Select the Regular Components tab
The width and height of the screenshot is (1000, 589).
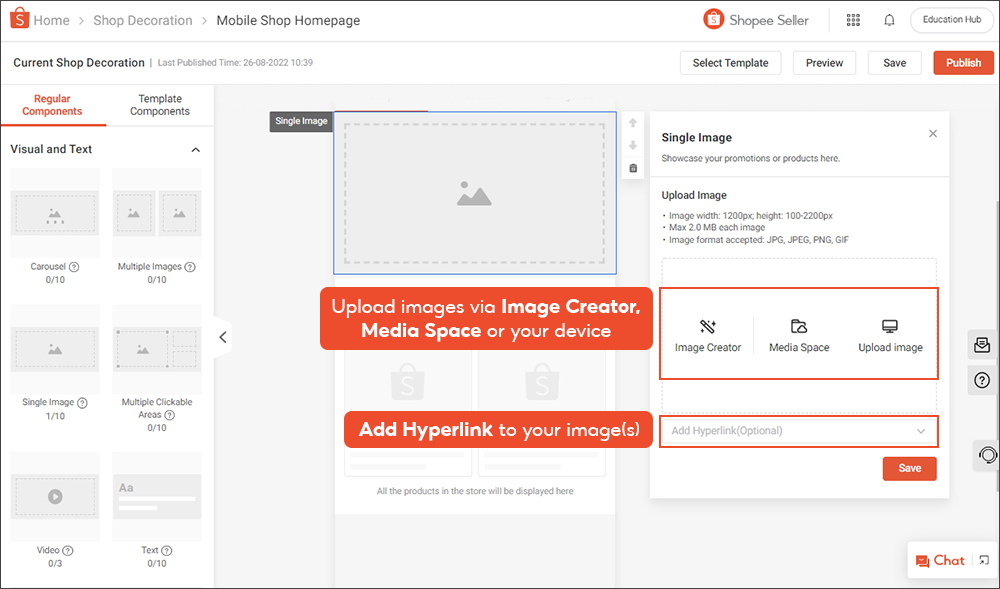coord(52,105)
